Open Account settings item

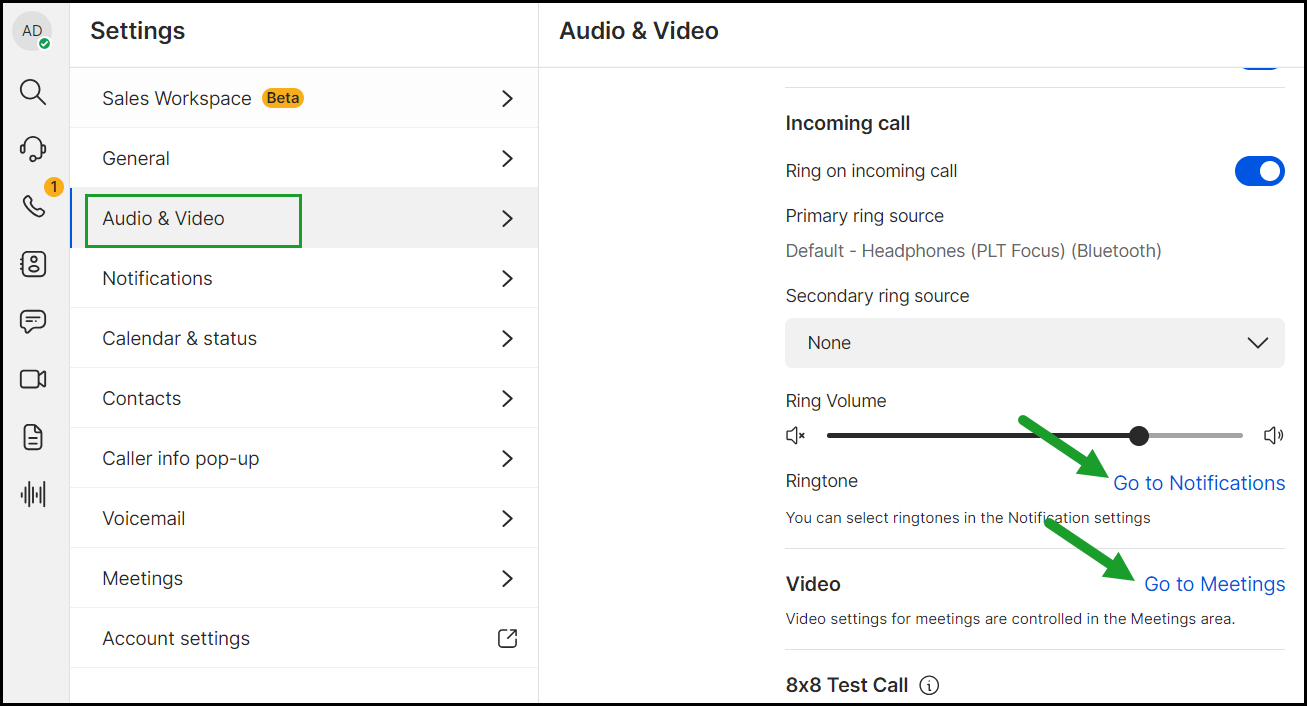(304, 638)
